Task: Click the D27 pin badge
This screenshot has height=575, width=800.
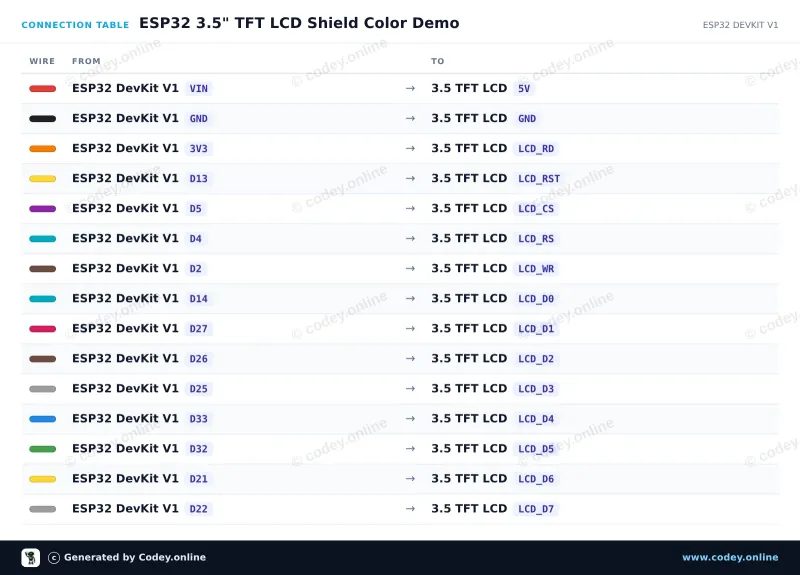Action: pos(198,329)
